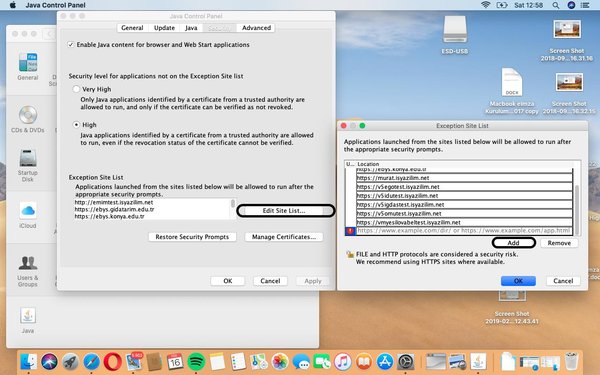Open Startup Disk preference pane
This screenshot has width=600, height=375.
28,165
